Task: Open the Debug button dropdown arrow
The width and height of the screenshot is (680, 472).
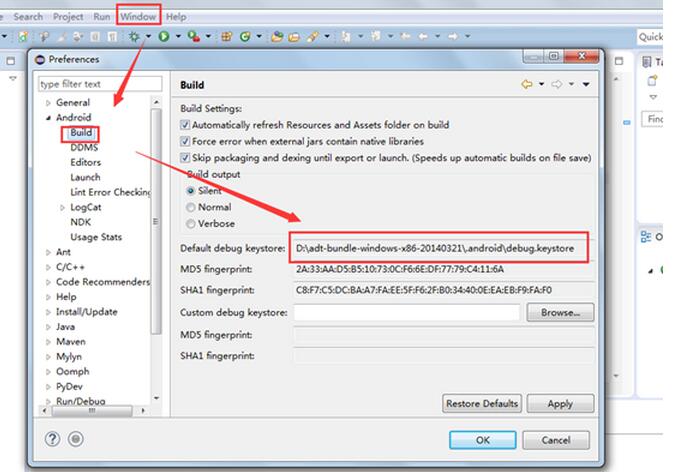Action: pyautogui.click(x=148, y=36)
